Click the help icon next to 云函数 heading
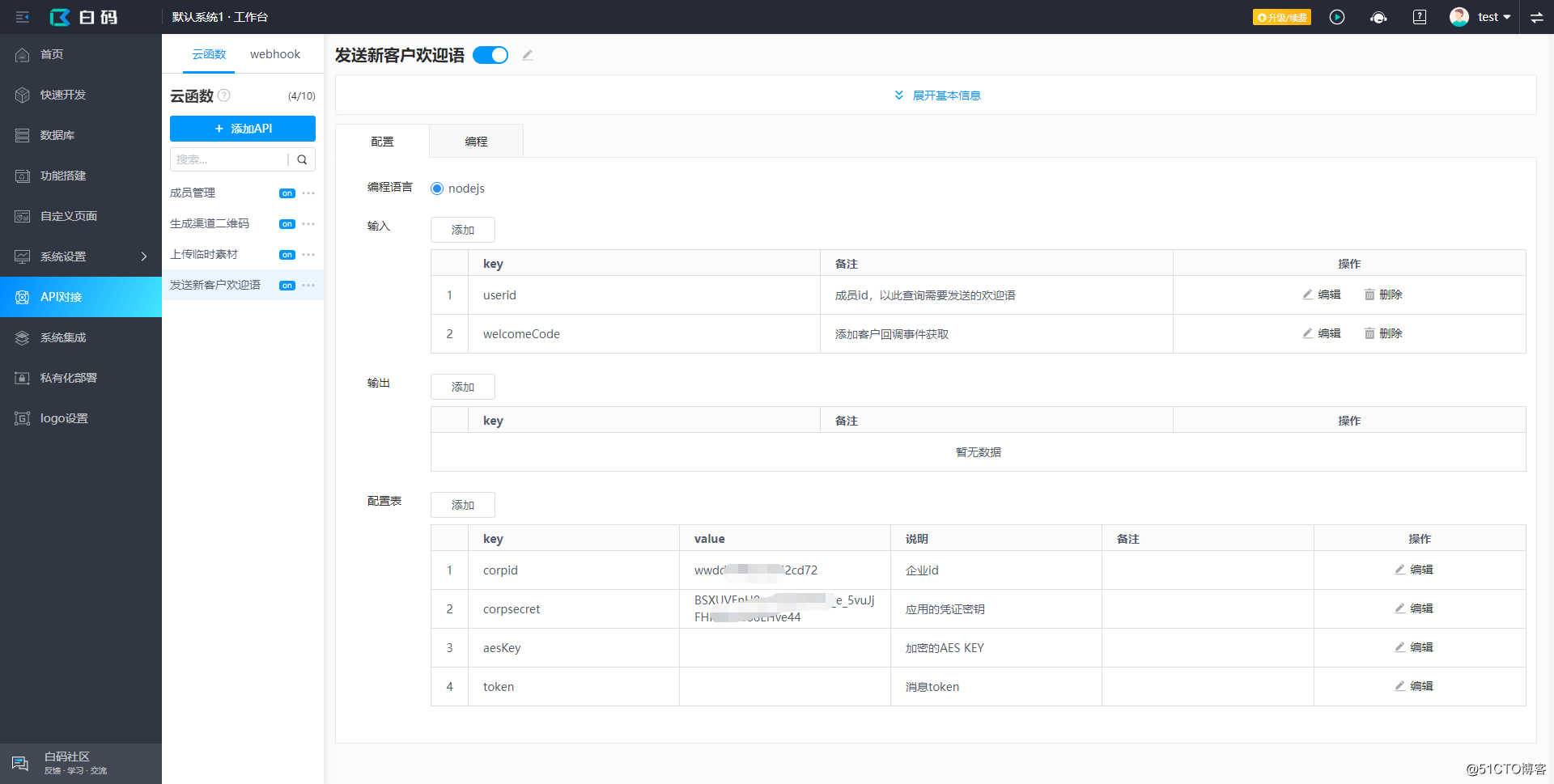This screenshot has height=784, width=1554. tap(224, 95)
